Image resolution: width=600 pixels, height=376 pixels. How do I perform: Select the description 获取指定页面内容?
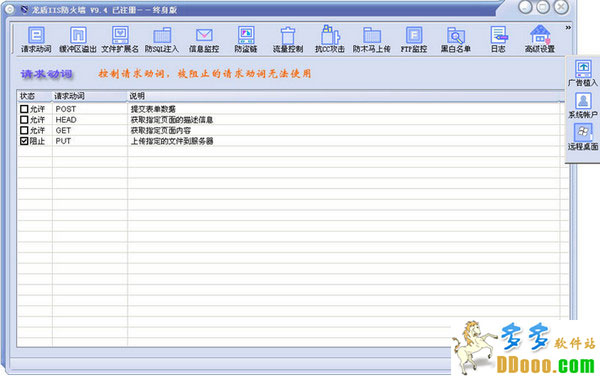pyautogui.click(x=161, y=130)
